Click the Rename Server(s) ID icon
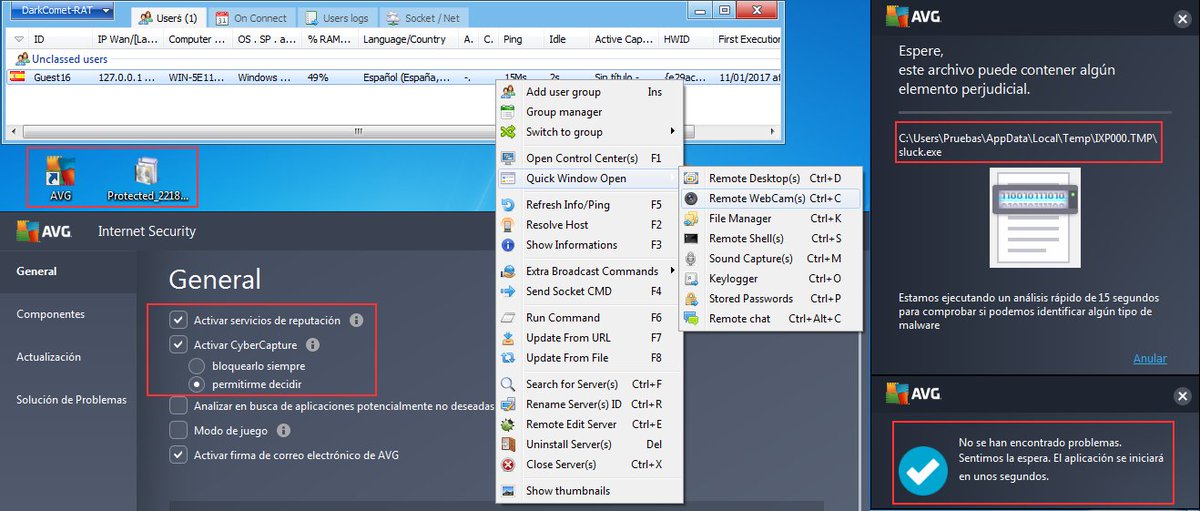 tap(508, 404)
